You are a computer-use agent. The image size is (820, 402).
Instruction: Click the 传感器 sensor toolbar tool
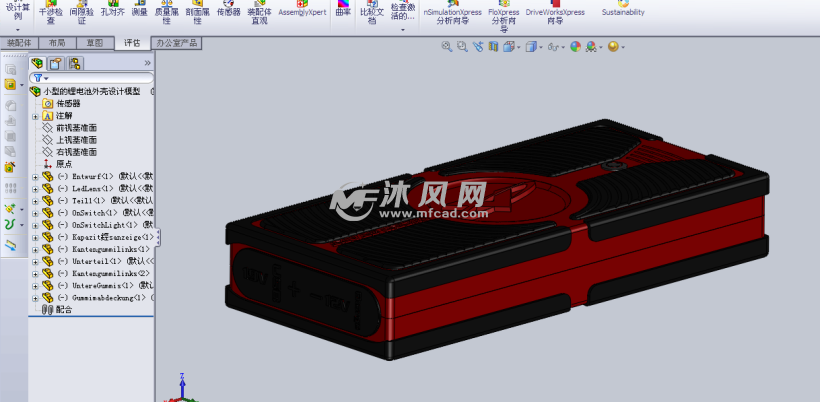pos(229,8)
